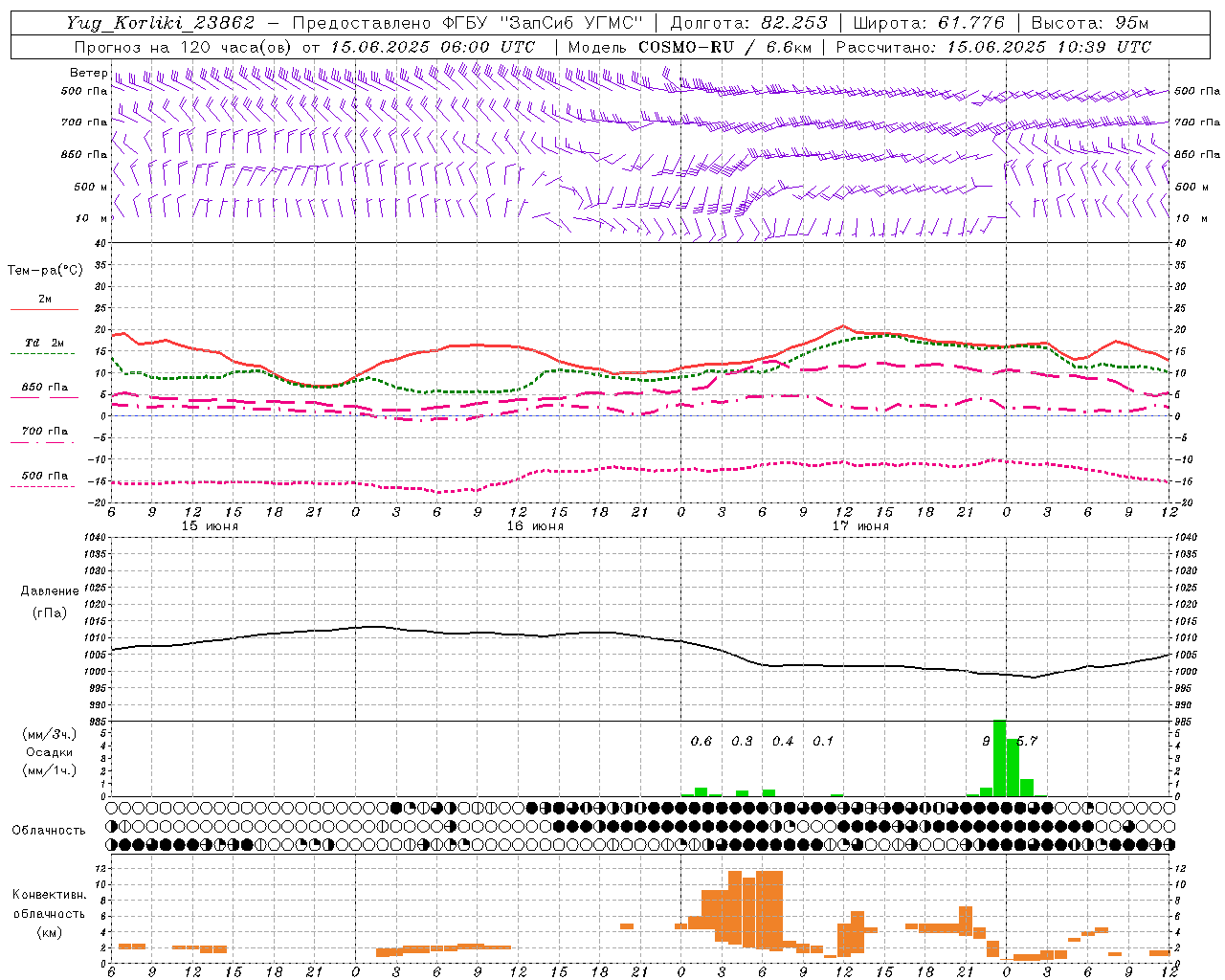Select the longitude value Долгота: 82.253
The width and height of the screenshot is (1225, 980).
749,23
